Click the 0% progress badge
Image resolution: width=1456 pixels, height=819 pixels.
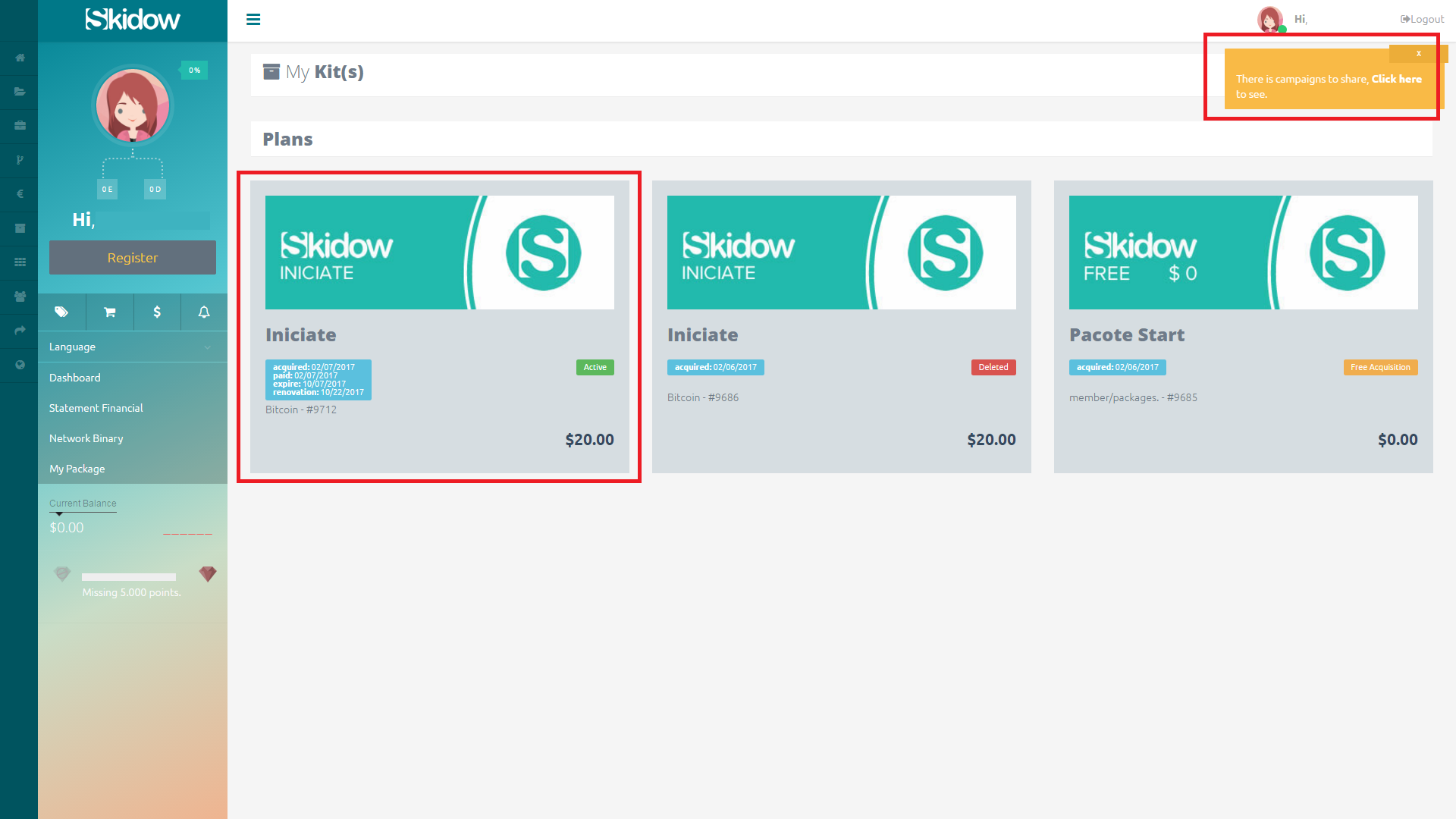[194, 71]
